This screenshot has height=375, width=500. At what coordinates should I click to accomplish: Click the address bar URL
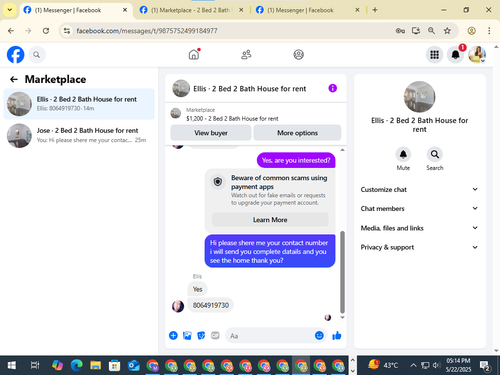tap(147, 31)
